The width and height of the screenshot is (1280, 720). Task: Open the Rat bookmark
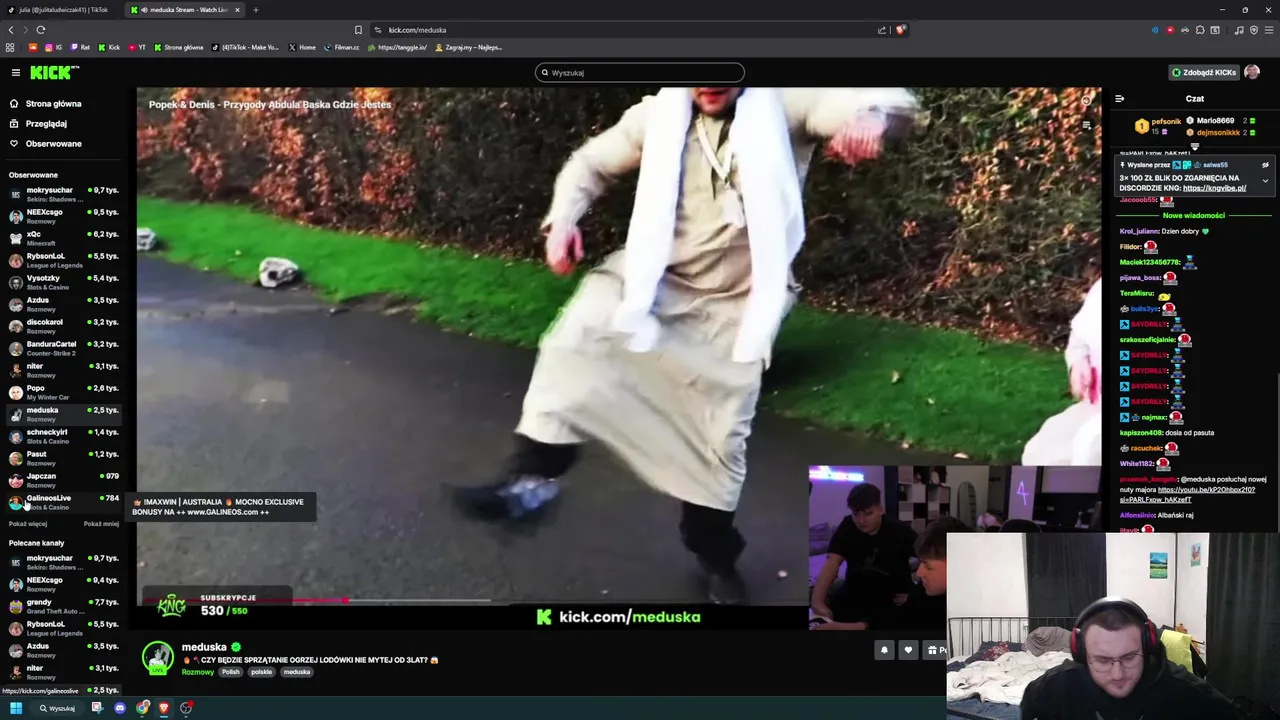click(80, 47)
